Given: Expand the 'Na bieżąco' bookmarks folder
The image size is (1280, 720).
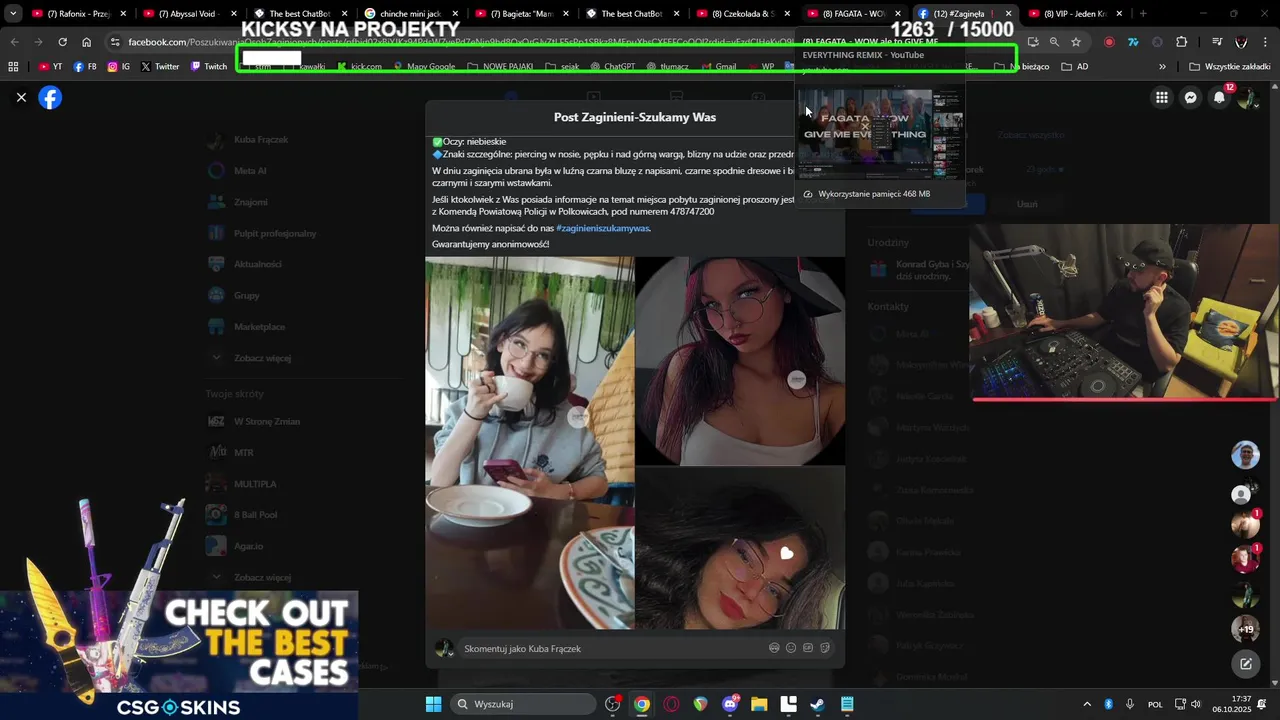Looking at the screenshot, I should [x=1022, y=67].
